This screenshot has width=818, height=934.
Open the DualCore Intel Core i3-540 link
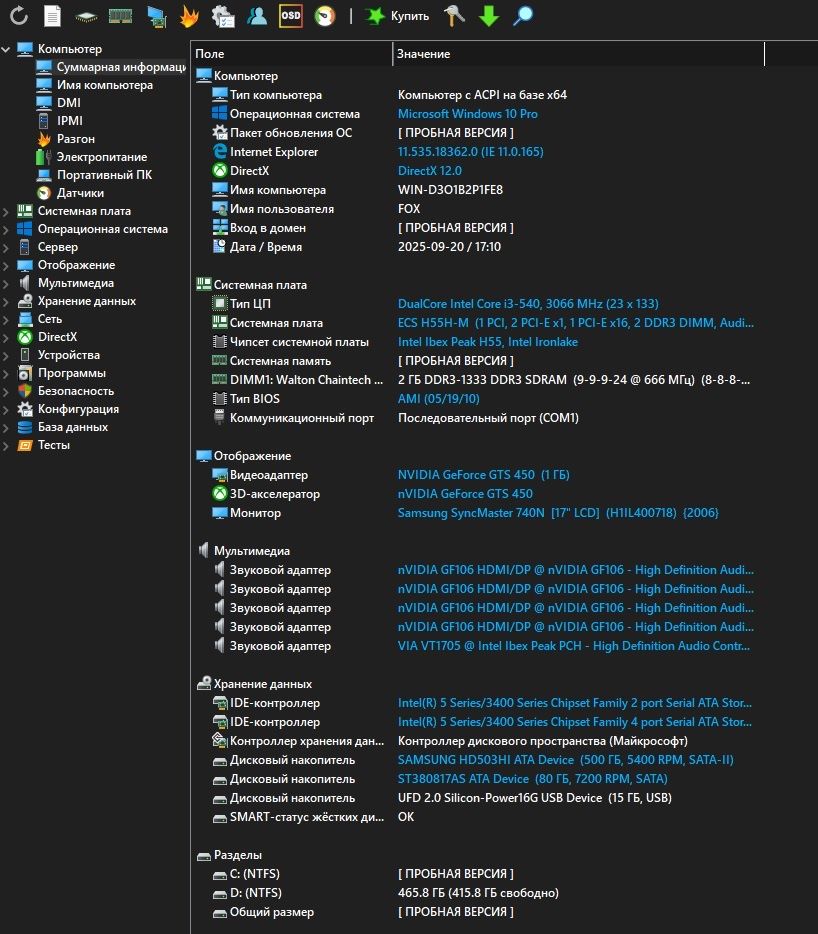tap(528, 304)
